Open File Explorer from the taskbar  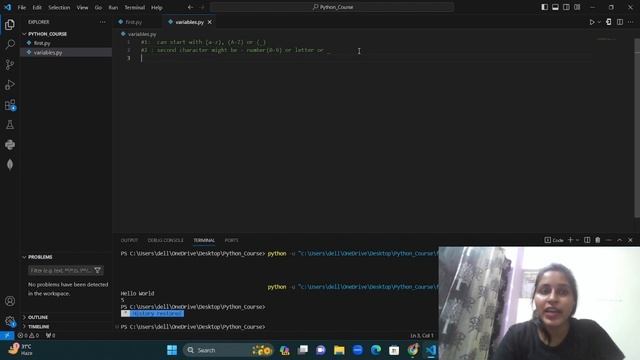[339, 350]
